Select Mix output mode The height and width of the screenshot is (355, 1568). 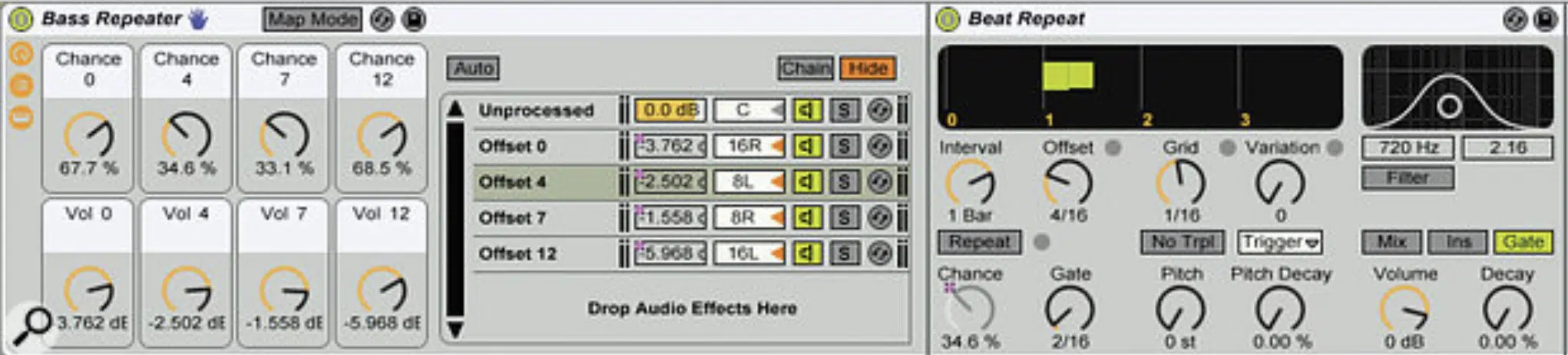click(x=1391, y=242)
